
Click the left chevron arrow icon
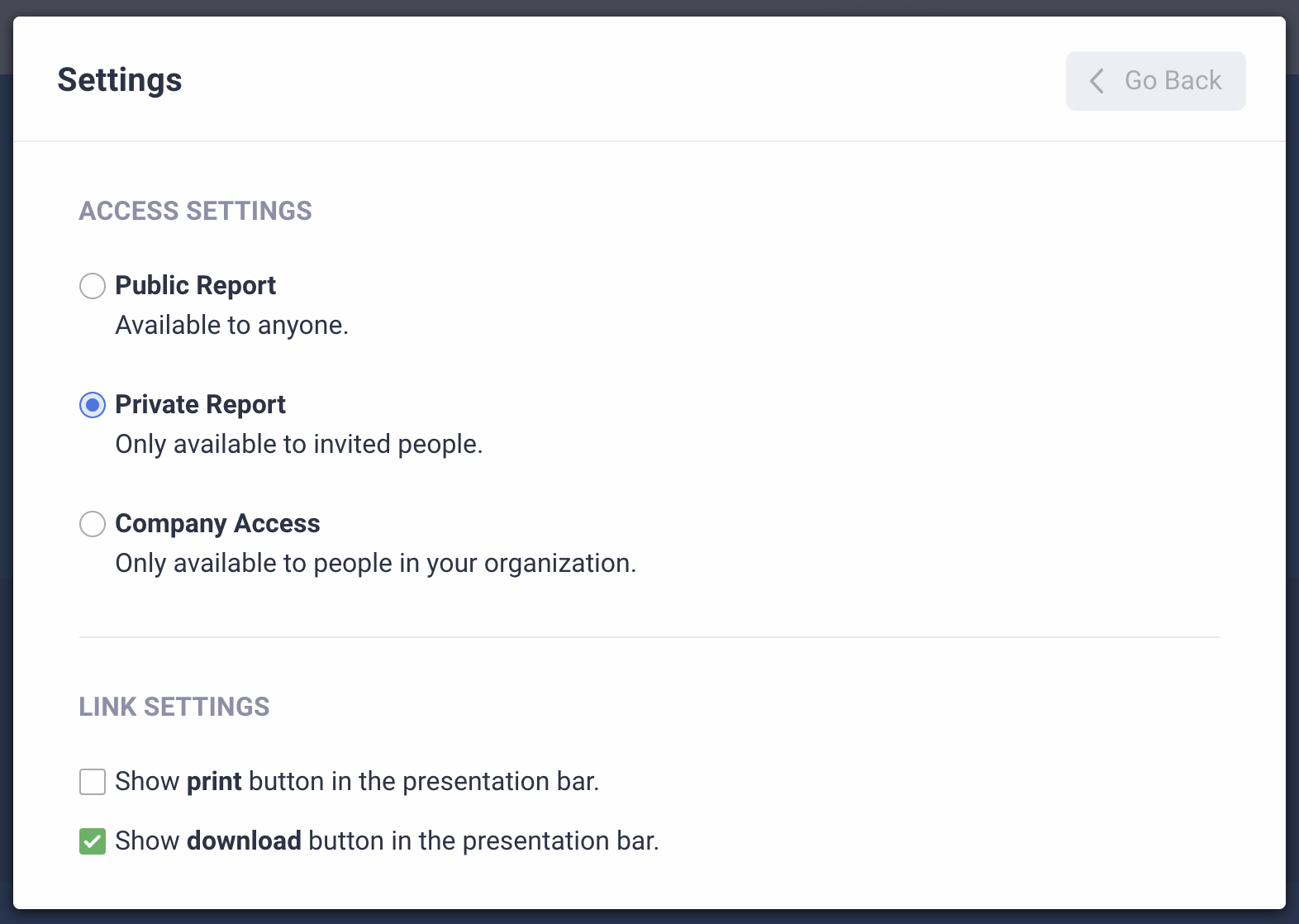(1097, 81)
